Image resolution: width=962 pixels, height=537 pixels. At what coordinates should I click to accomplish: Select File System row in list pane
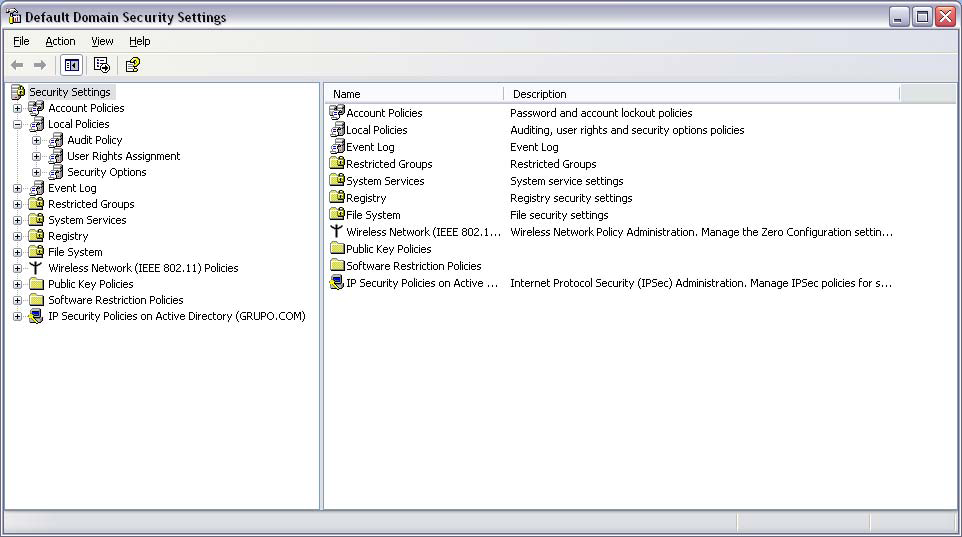pyautogui.click(x=614, y=215)
